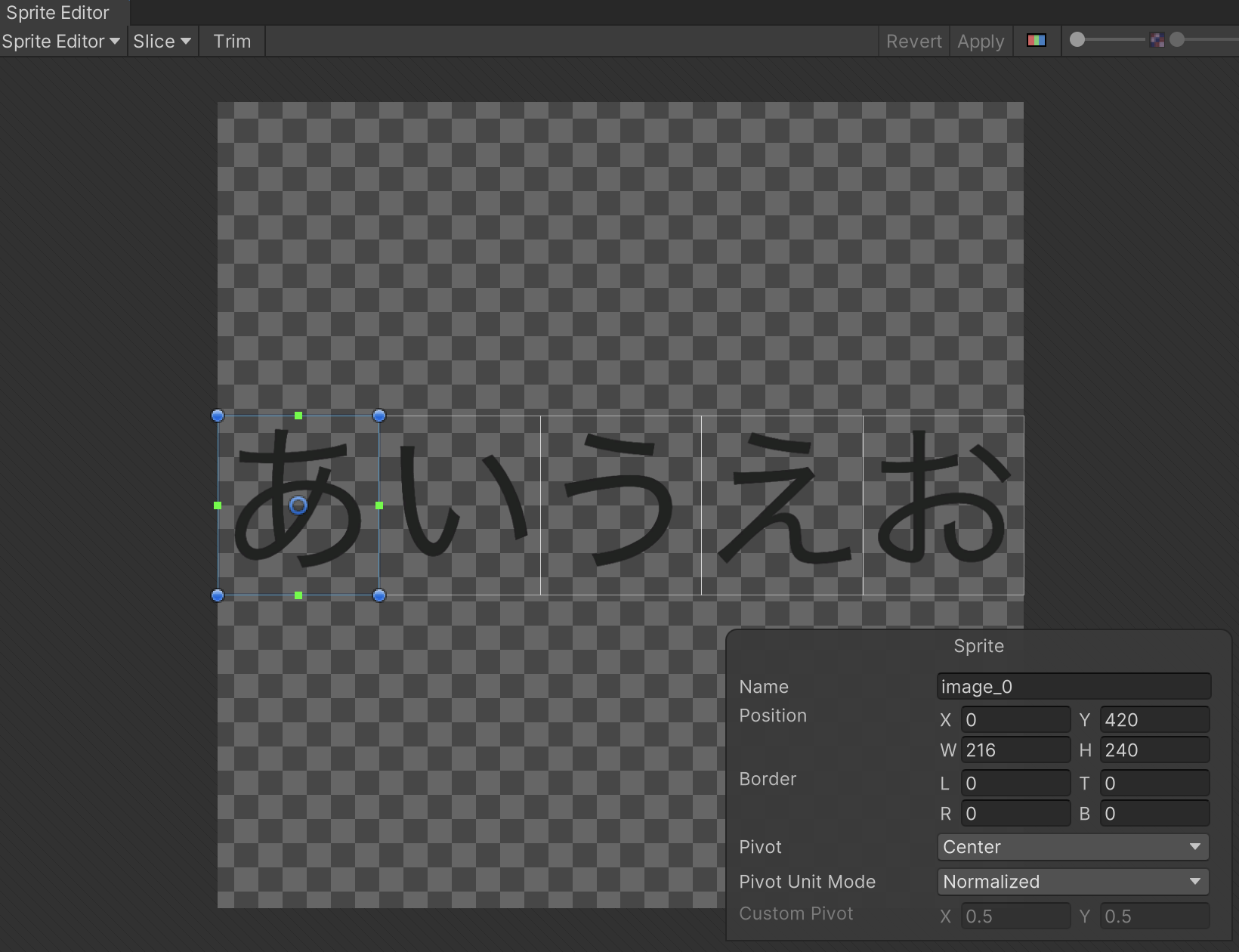
Task: Click the Border B input field
Action: click(x=1154, y=814)
